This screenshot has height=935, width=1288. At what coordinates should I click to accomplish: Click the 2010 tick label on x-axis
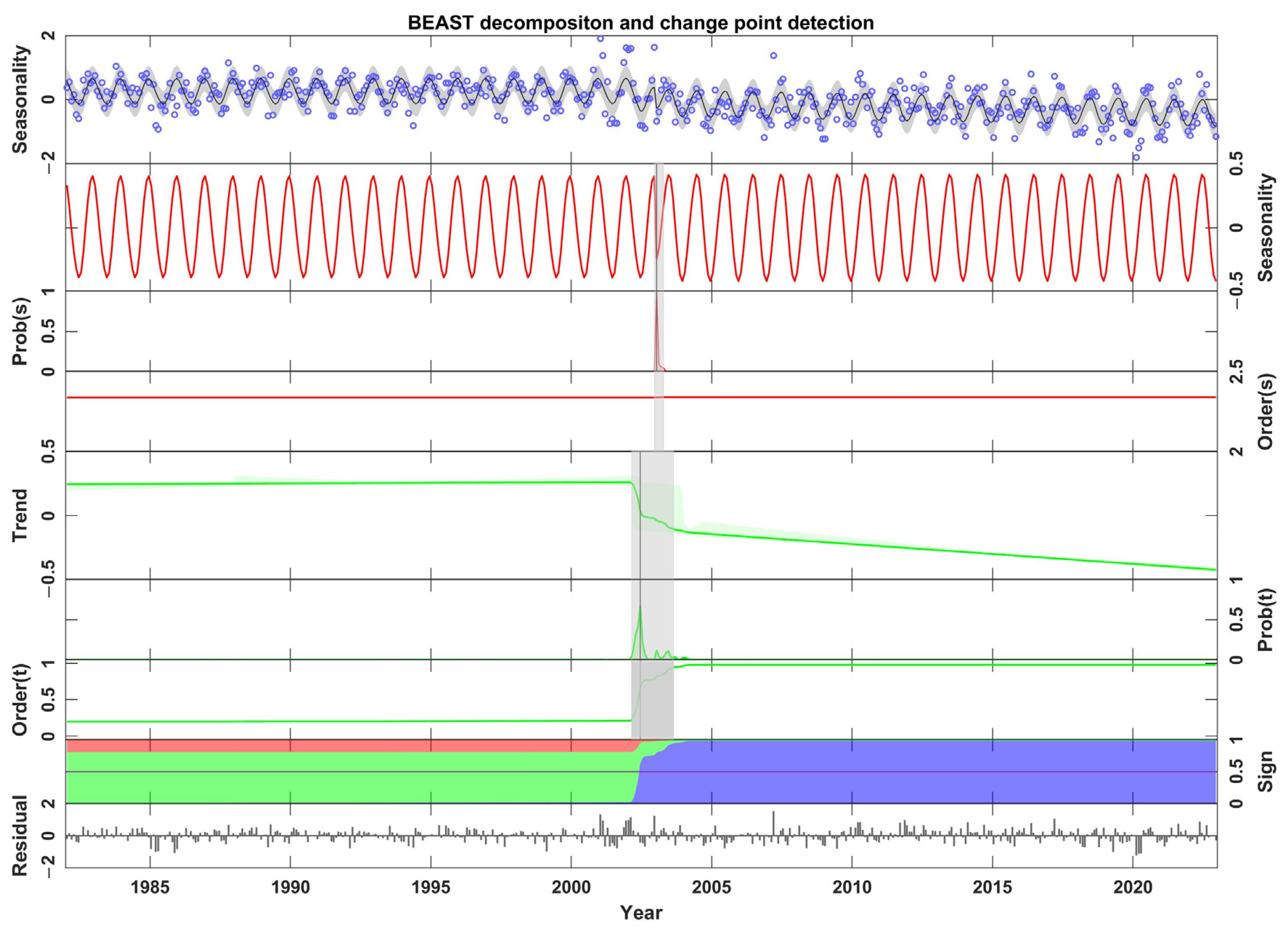point(852,887)
